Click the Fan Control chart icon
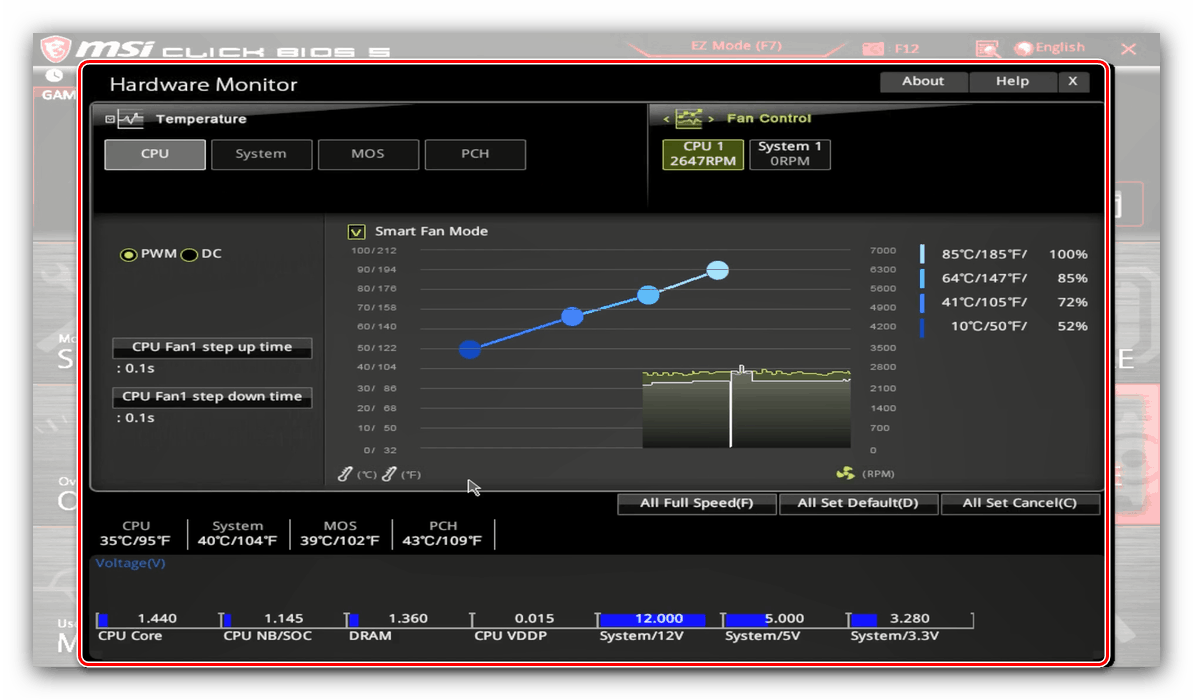Image resolution: width=1193 pixels, height=700 pixels. [689, 118]
